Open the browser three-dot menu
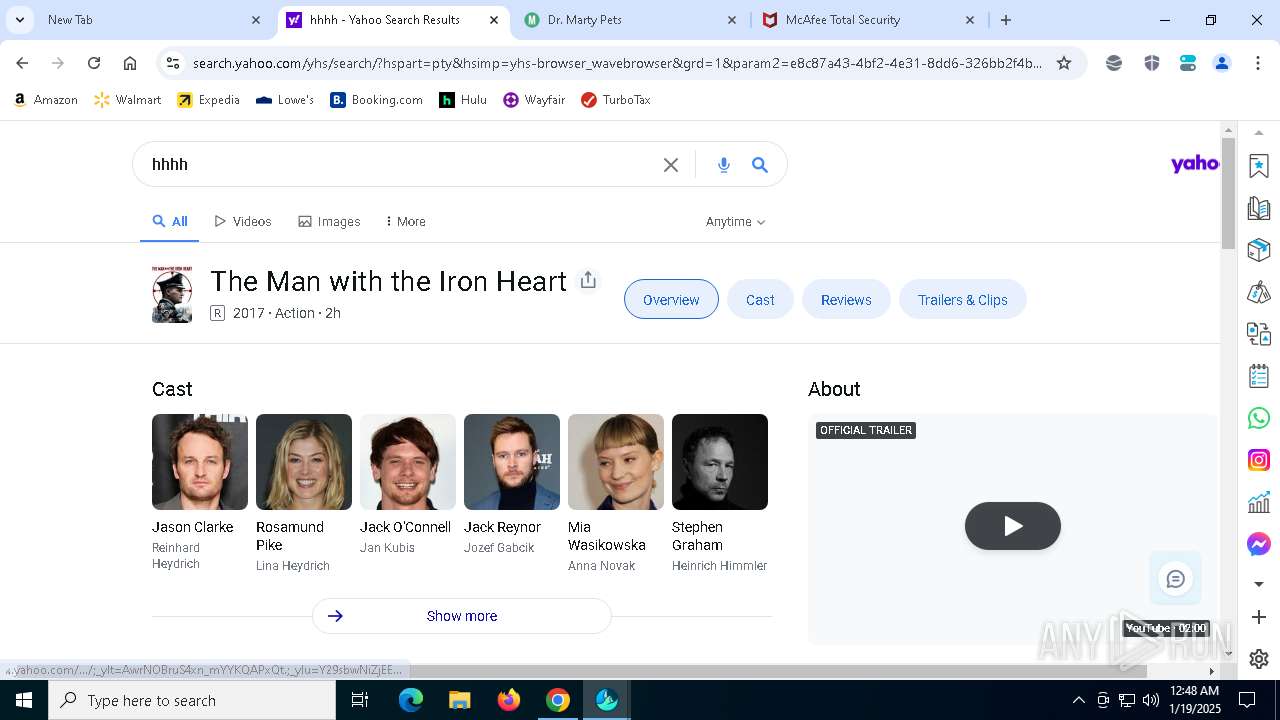This screenshot has height=720, width=1280. (x=1258, y=63)
